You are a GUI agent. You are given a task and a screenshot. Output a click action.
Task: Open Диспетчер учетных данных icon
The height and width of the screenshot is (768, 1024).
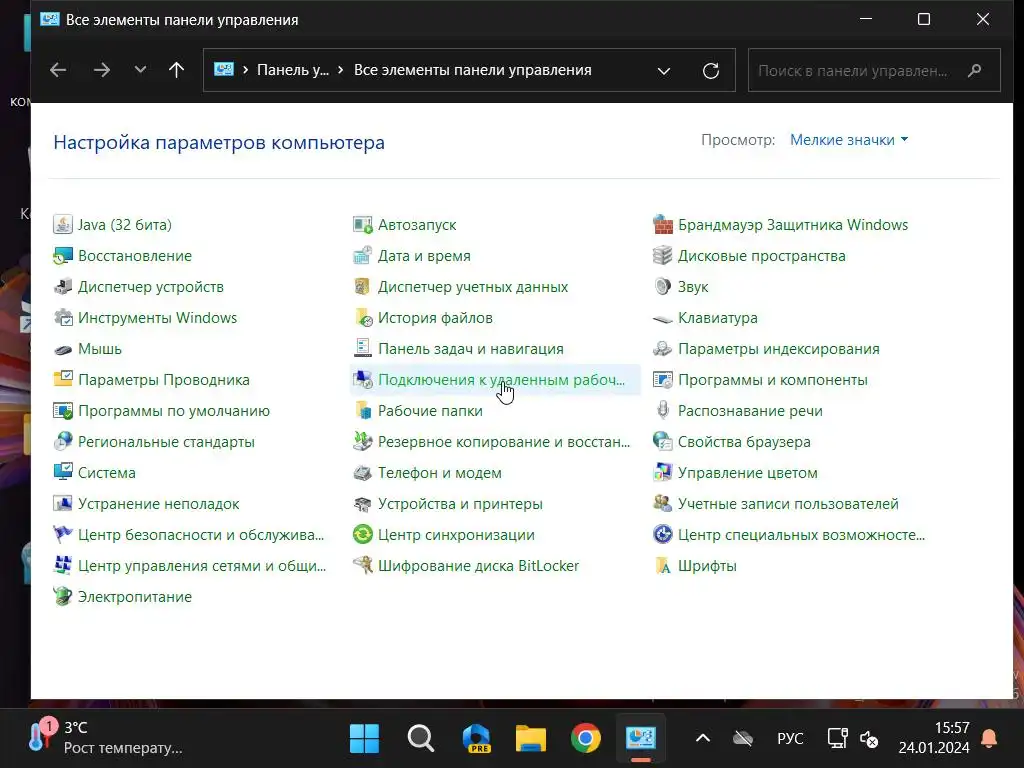(362, 287)
